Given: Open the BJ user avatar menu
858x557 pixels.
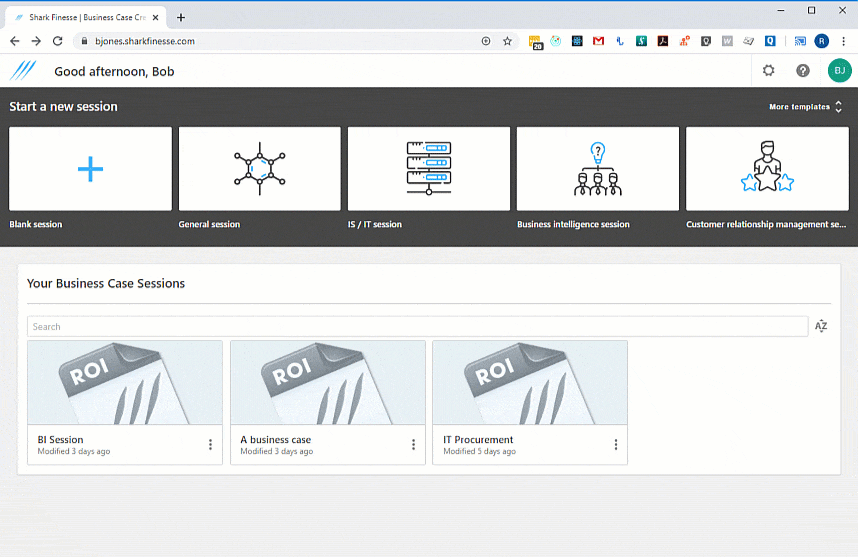Looking at the screenshot, I should [839, 71].
